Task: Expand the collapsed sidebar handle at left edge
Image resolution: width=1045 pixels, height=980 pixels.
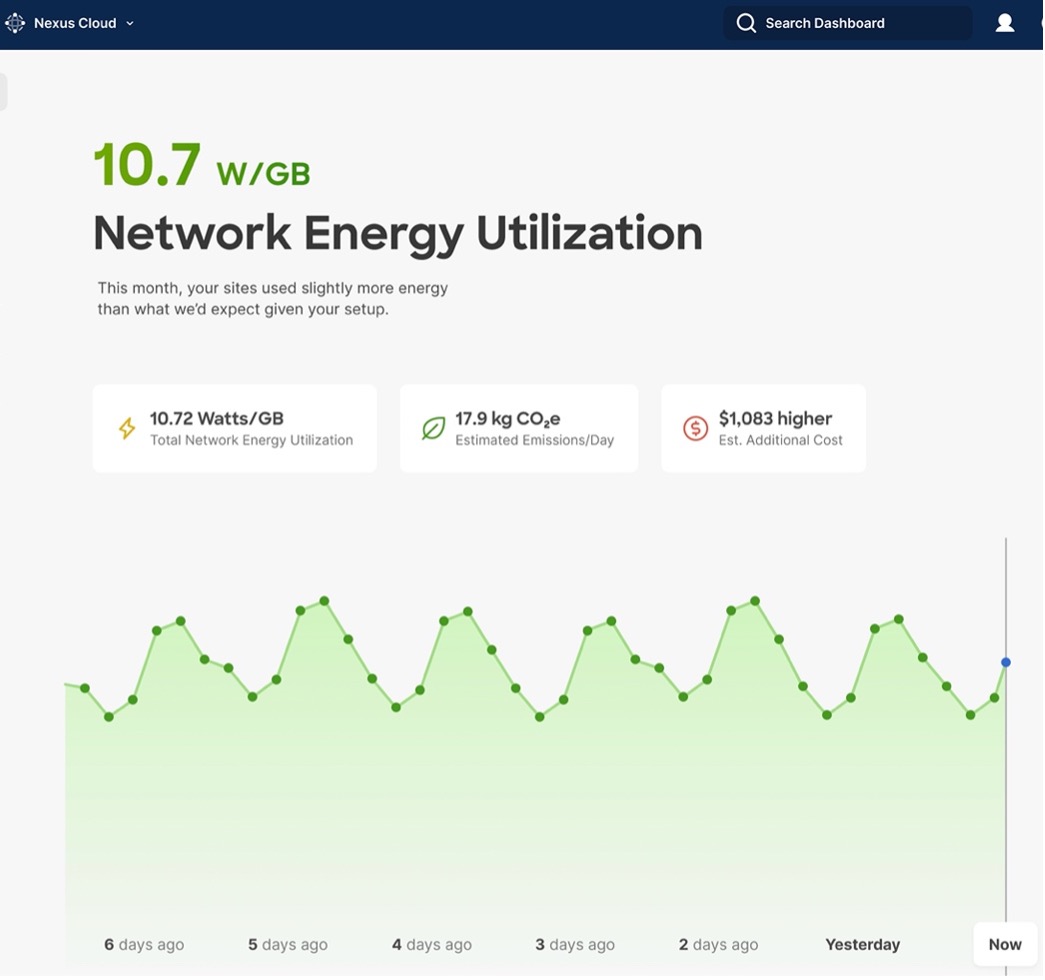Action: point(3,92)
